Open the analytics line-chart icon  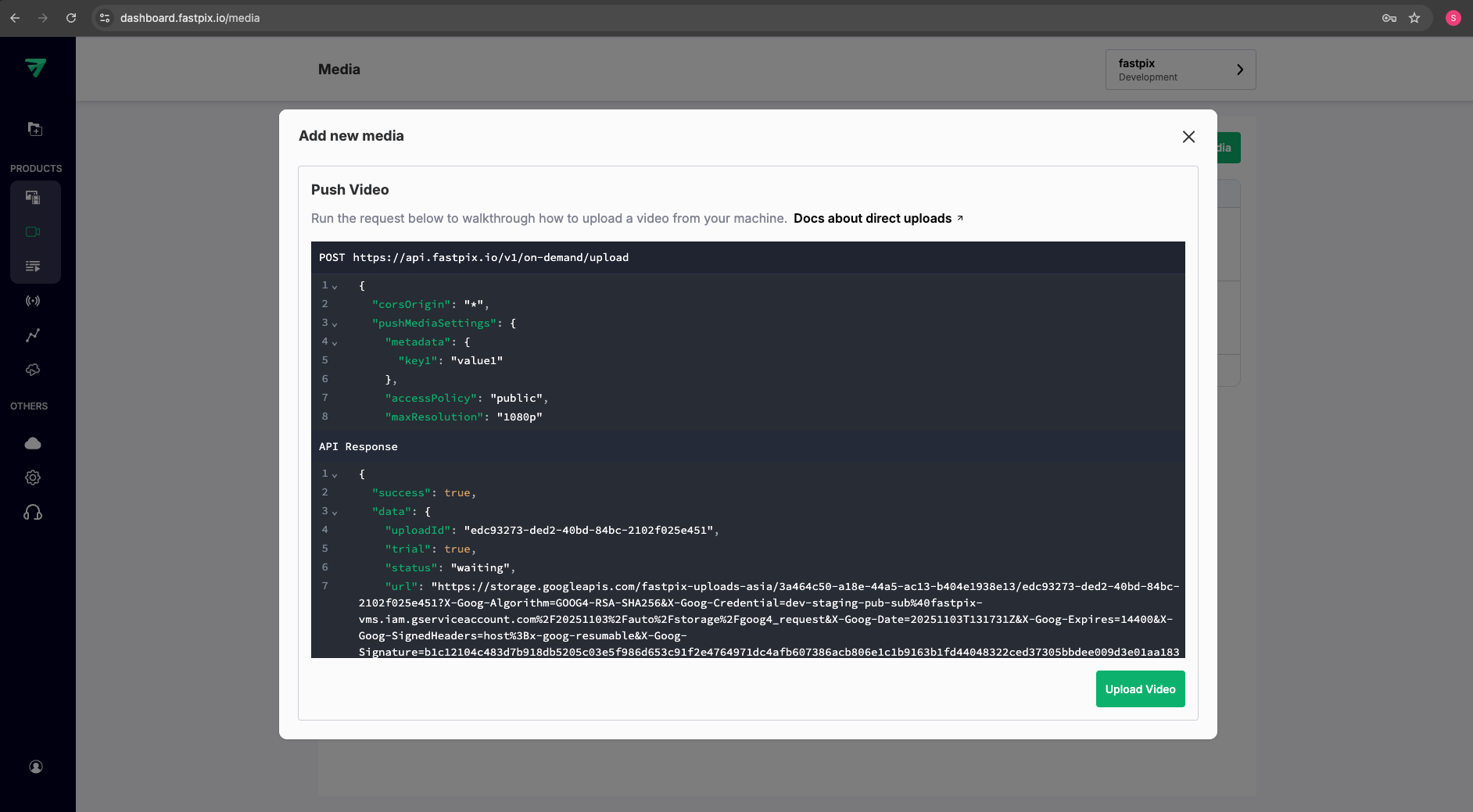pyautogui.click(x=33, y=335)
